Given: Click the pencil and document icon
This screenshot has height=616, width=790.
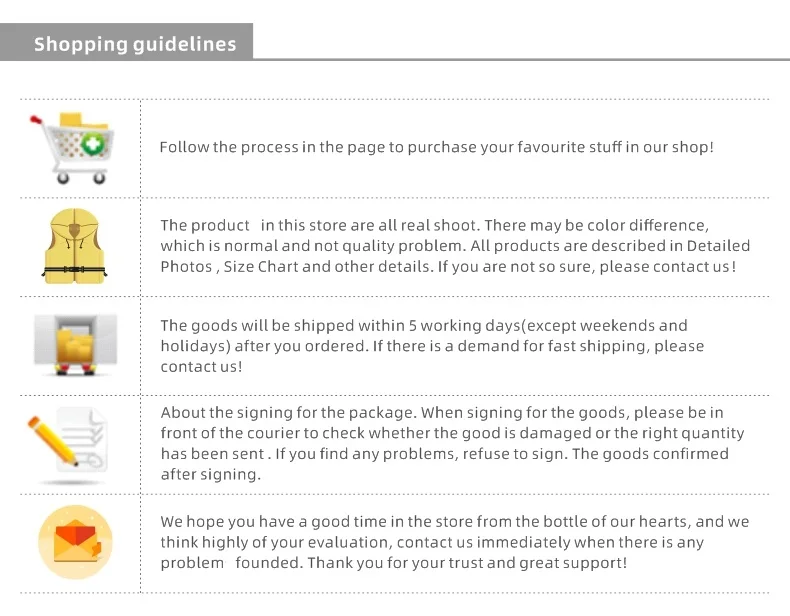Looking at the screenshot, I should point(68,441).
